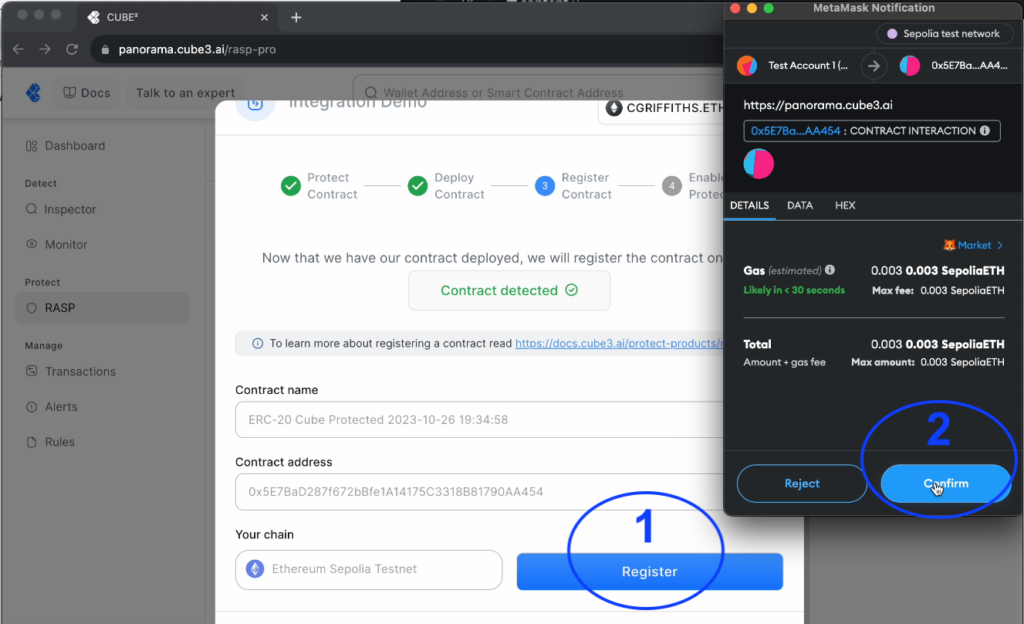Open Rules in the sidebar
This screenshot has height=624, width=1024.
[102, 442]
